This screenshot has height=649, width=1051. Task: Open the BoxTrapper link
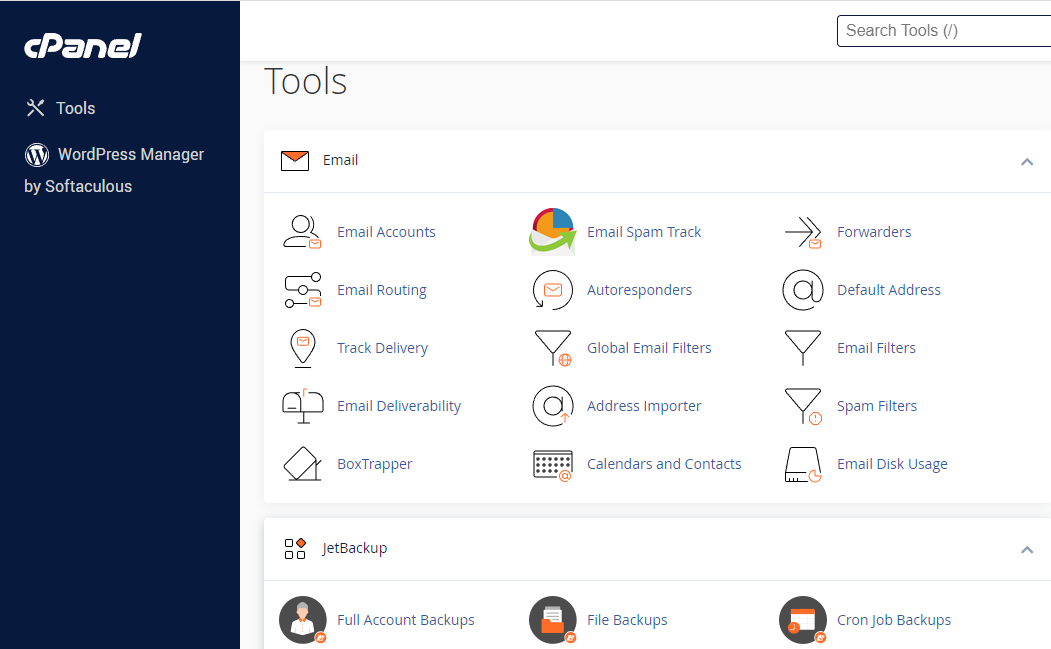[375, 465]
